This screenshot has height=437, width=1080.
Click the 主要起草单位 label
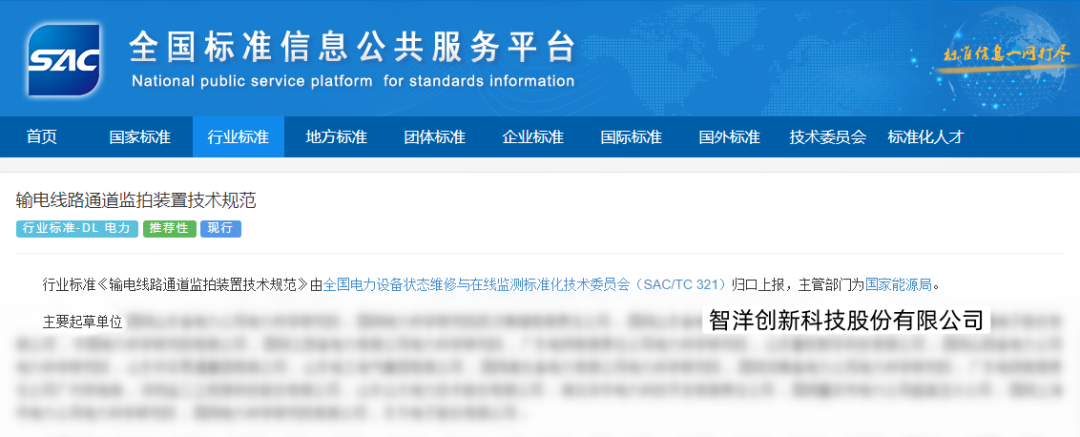82,321
